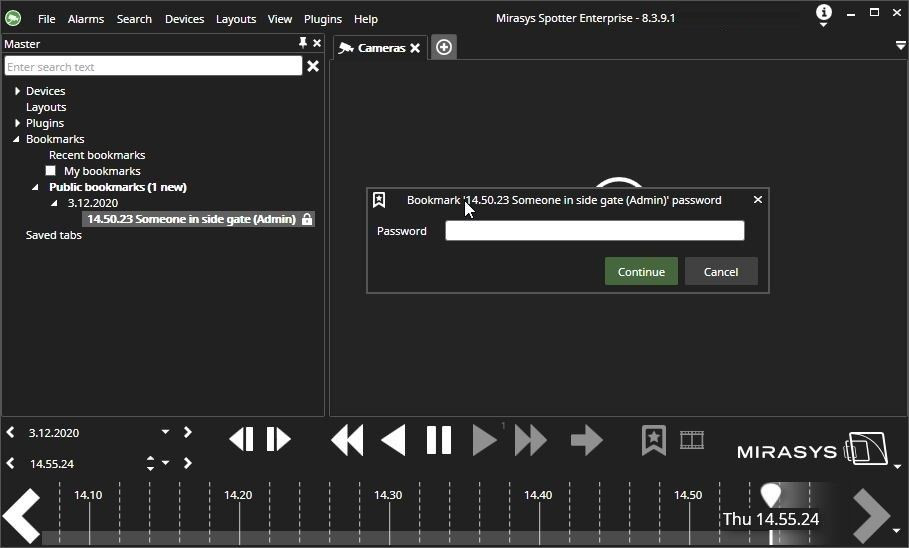Toggle the My bookmarks checkbox
This screenshot has width=909, height=548.
pos(50,170)
